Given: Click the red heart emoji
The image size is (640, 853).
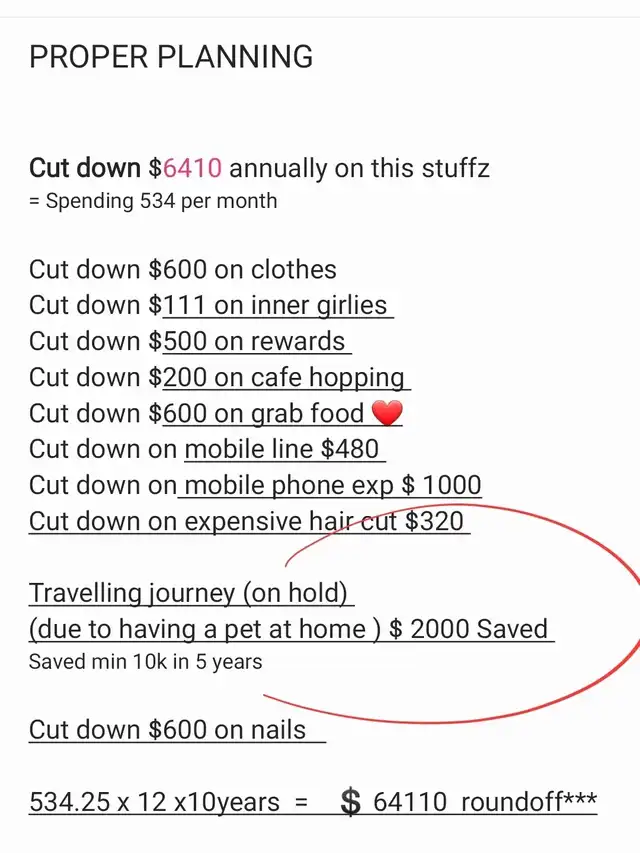Looking at the screenshot, I should point(386,413).
